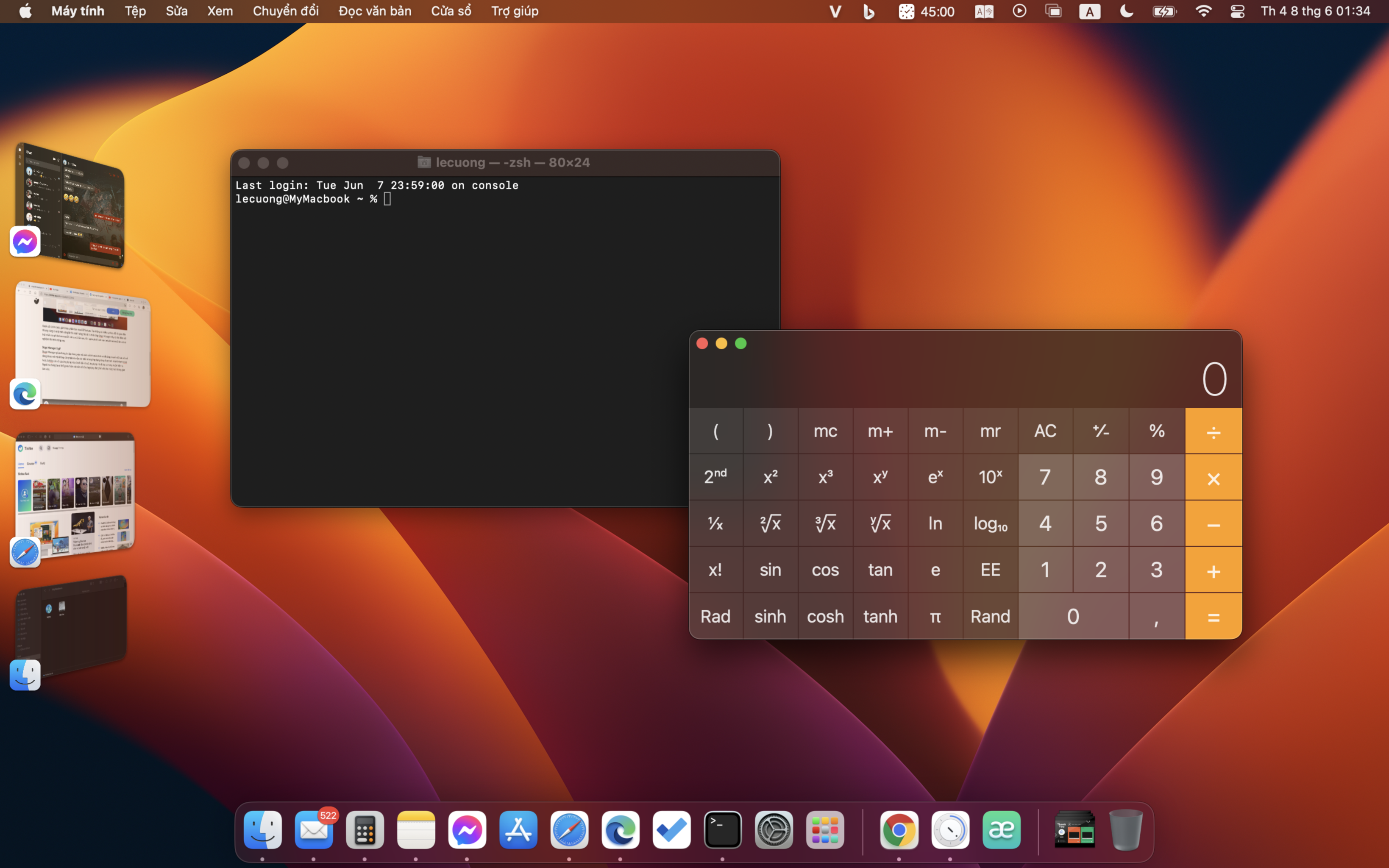The height and width of the screenshot is (868, 1389).
Task: Click the percent button
Action: [x=1157, y=431]
